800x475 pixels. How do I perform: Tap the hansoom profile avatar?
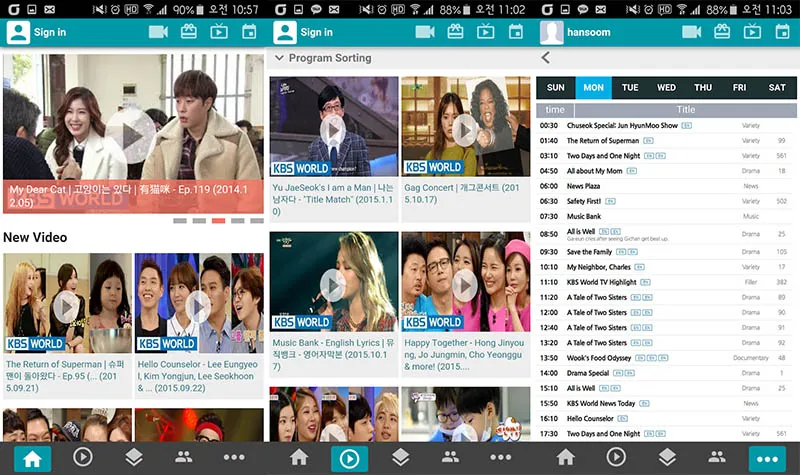[552, 32]
